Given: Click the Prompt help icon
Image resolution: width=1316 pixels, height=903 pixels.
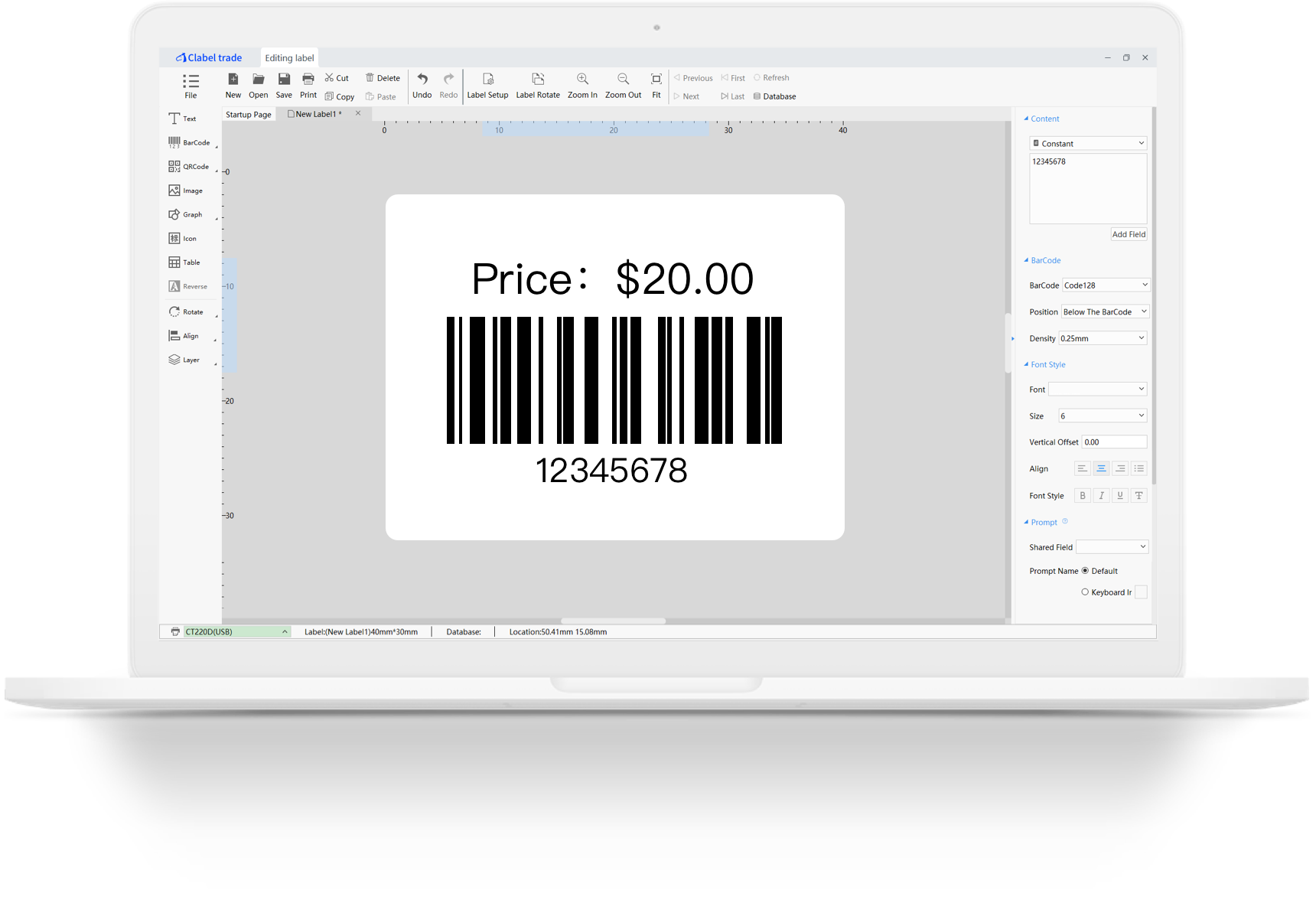Looking at the screenshot, I should coord(1065,521).
